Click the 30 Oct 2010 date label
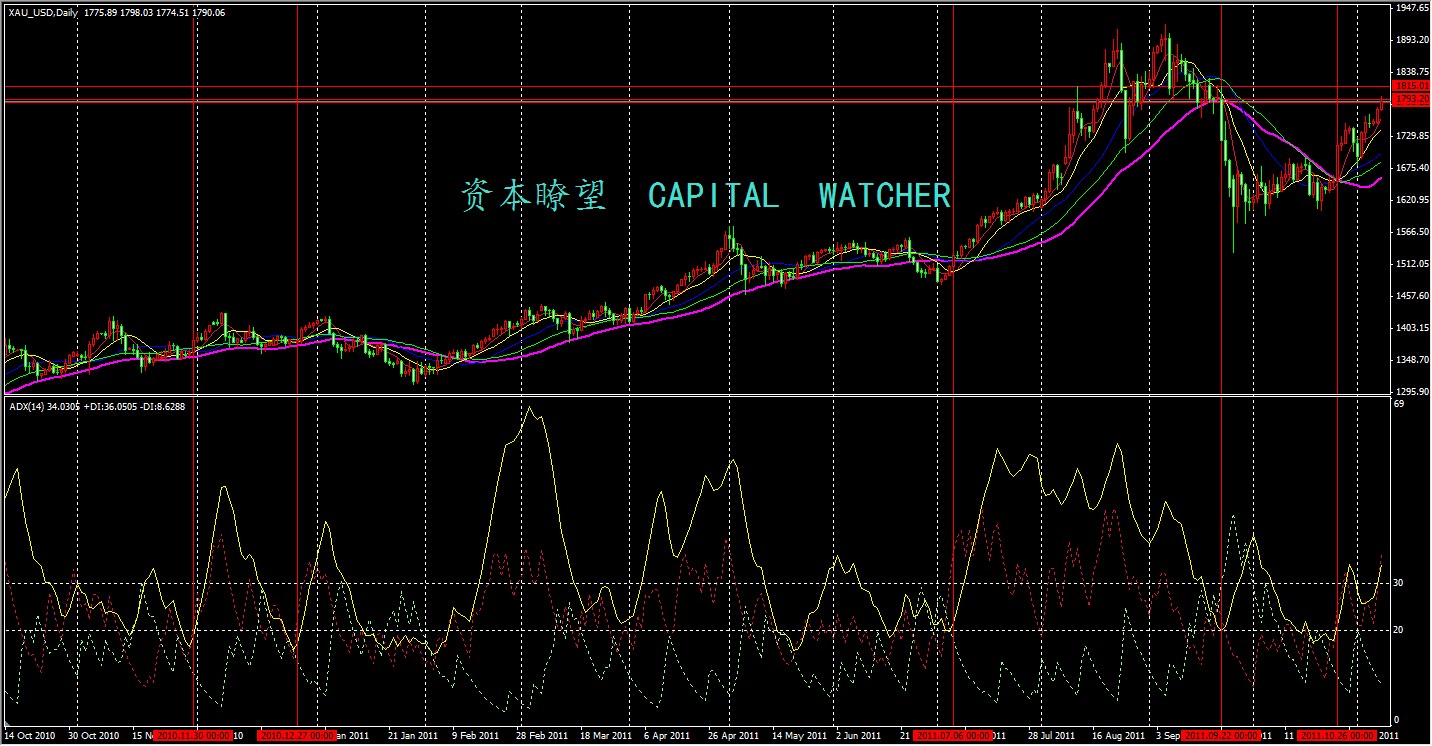1432x746 pixels. (93, 736)
